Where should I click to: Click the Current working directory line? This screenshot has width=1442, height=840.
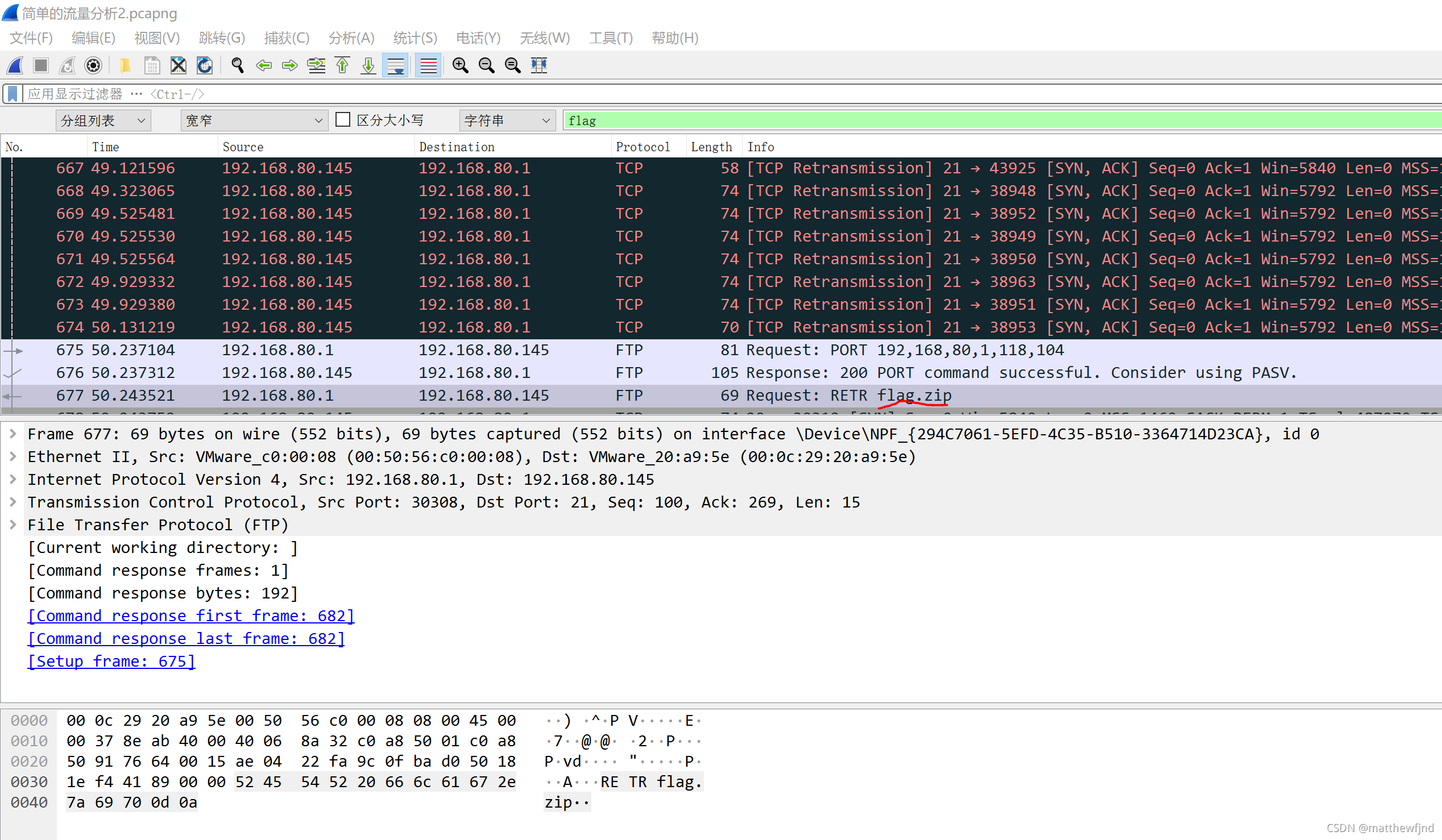click(163, 547)
